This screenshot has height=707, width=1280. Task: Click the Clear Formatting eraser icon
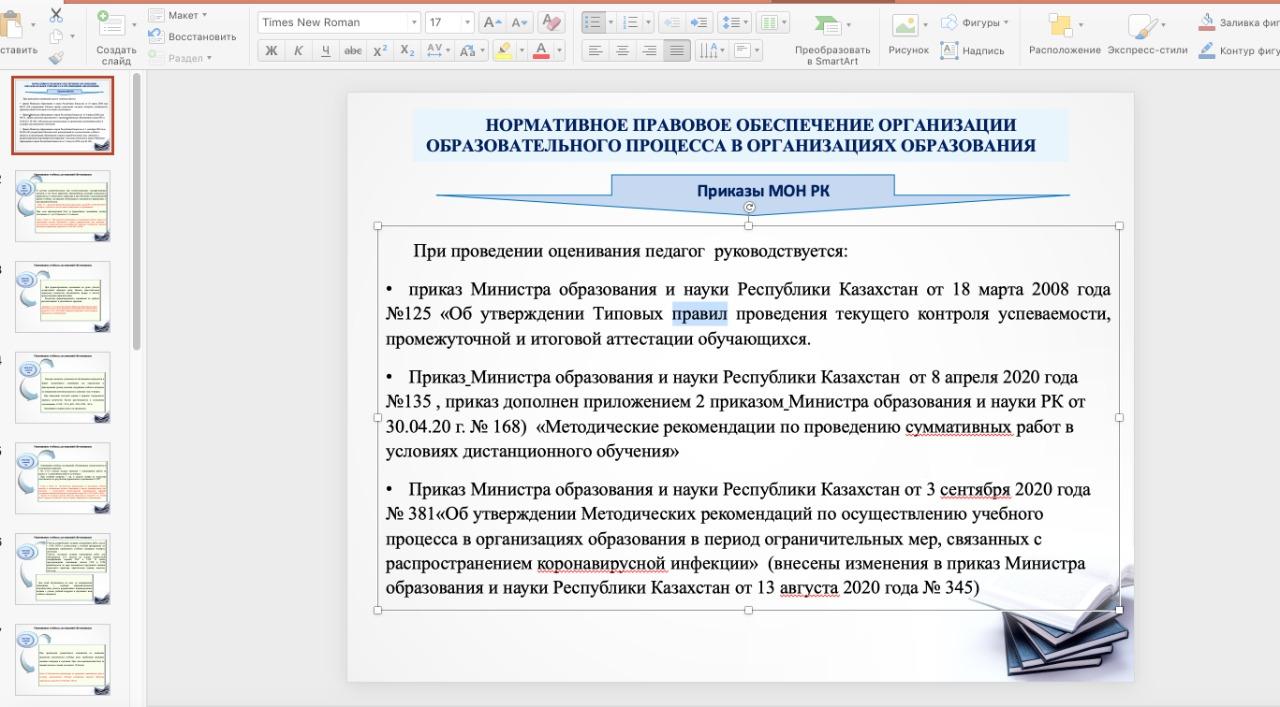[x=550, y=23]
